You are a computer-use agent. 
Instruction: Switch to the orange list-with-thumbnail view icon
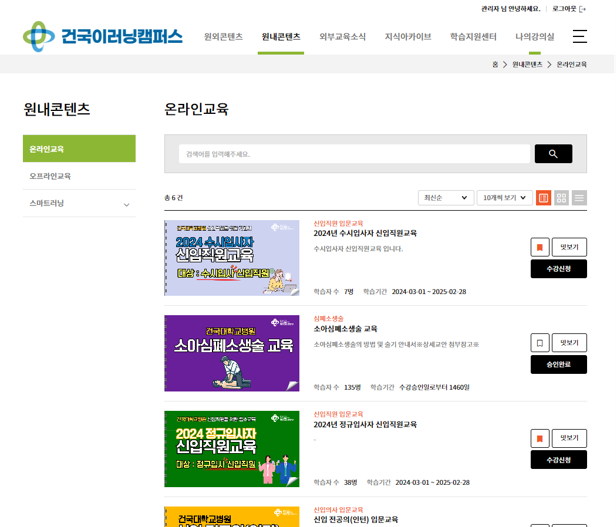(543, 198)
